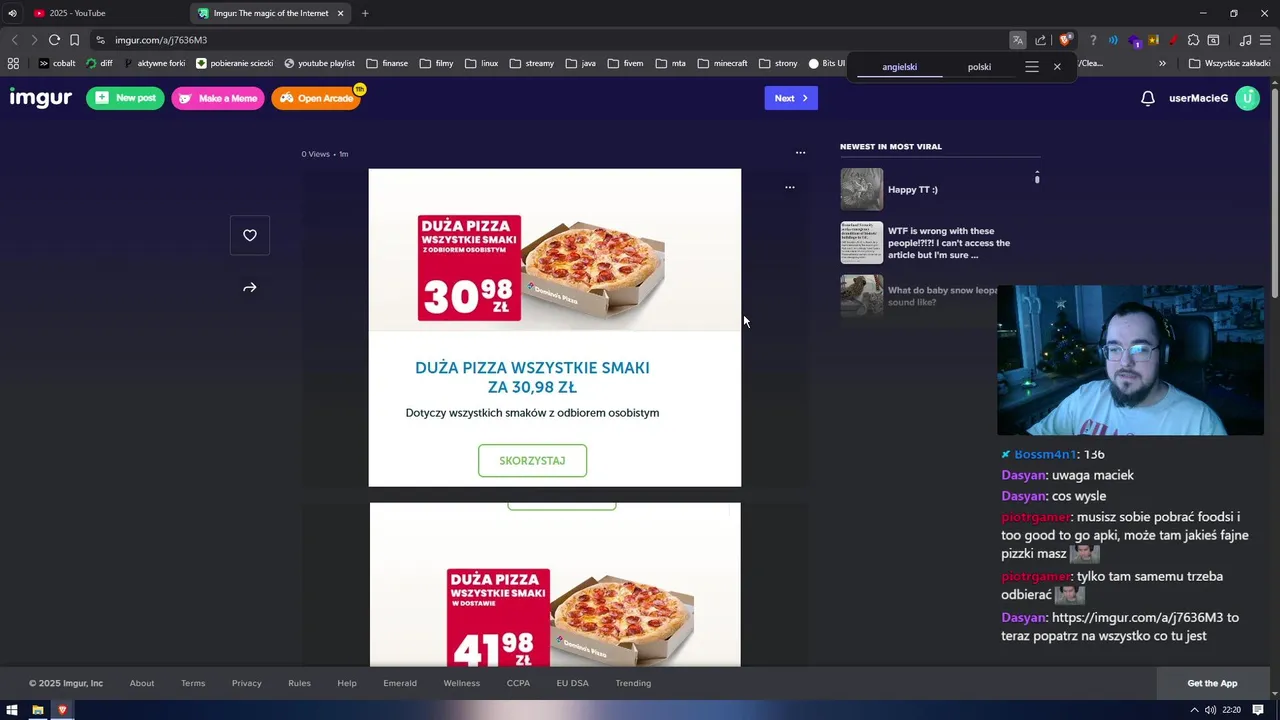1280x720 pixels.
Task: Go back to the previous page
Action: pyautogui.click(x=14, y=40)
